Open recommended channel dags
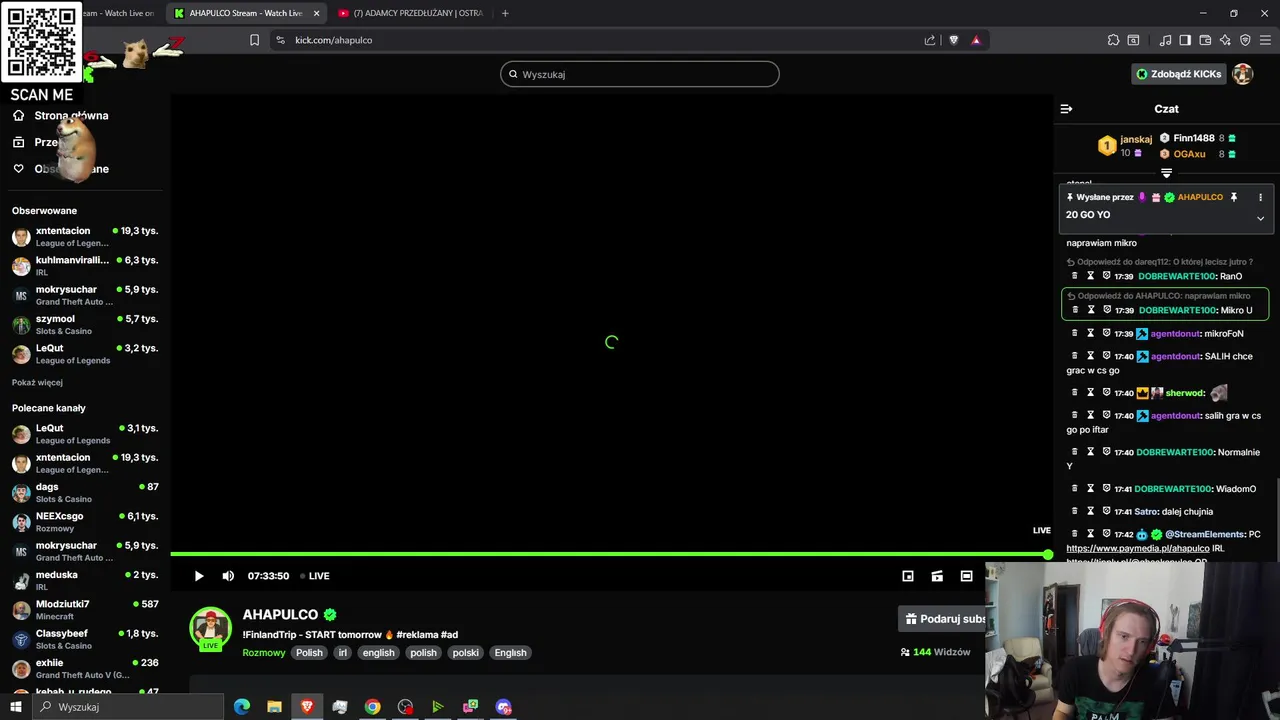 (85, 493)
